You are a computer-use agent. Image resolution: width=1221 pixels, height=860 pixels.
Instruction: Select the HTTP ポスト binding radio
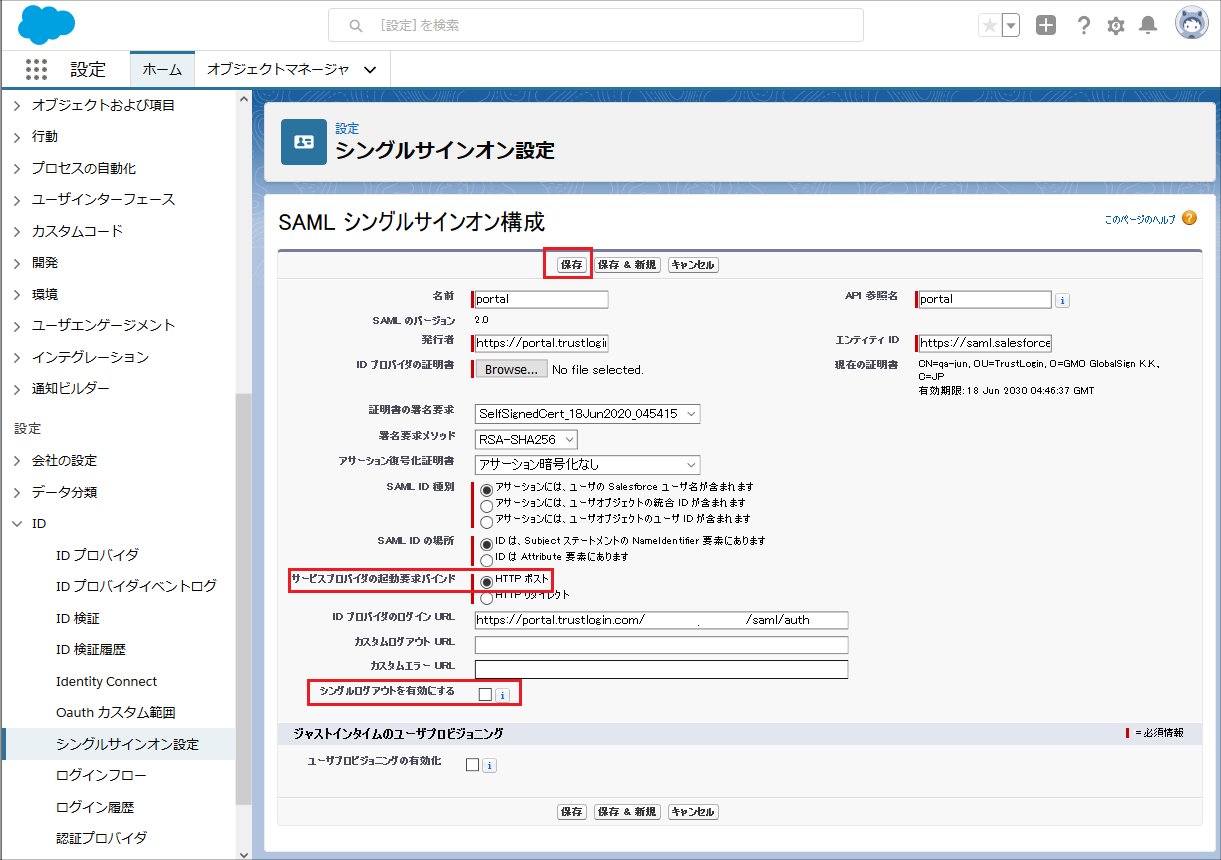[487, 581]
